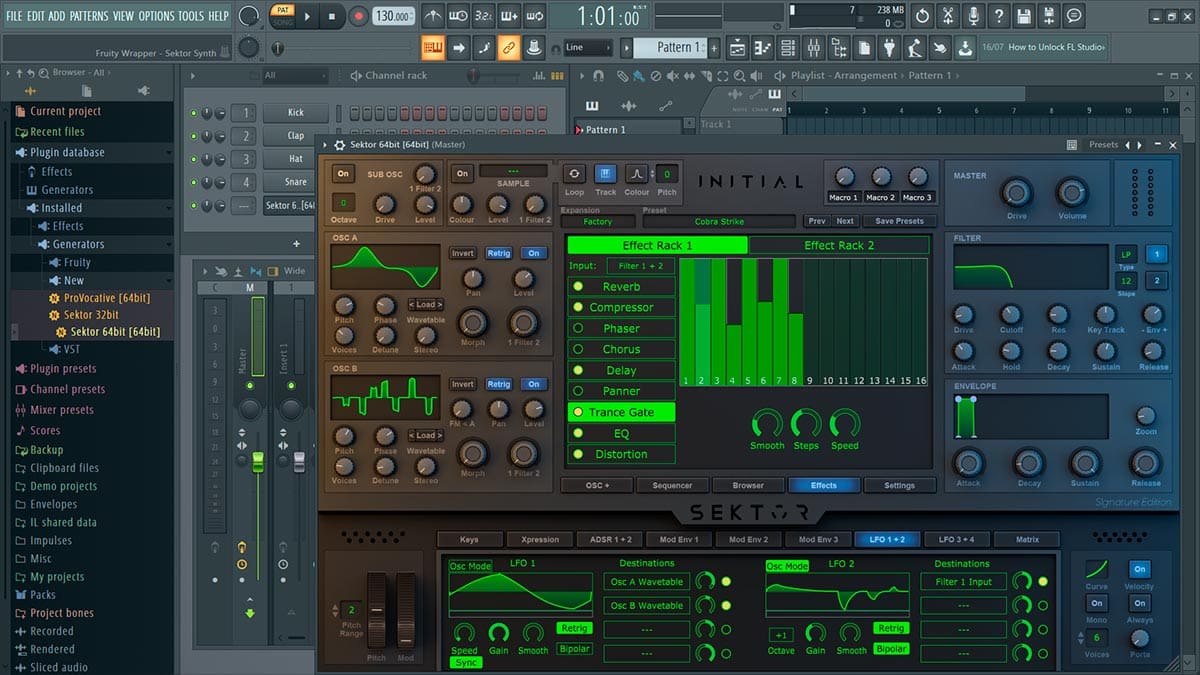
Task: Click the Track icon in Sektor sample section
Action: [x=606, y=174]
